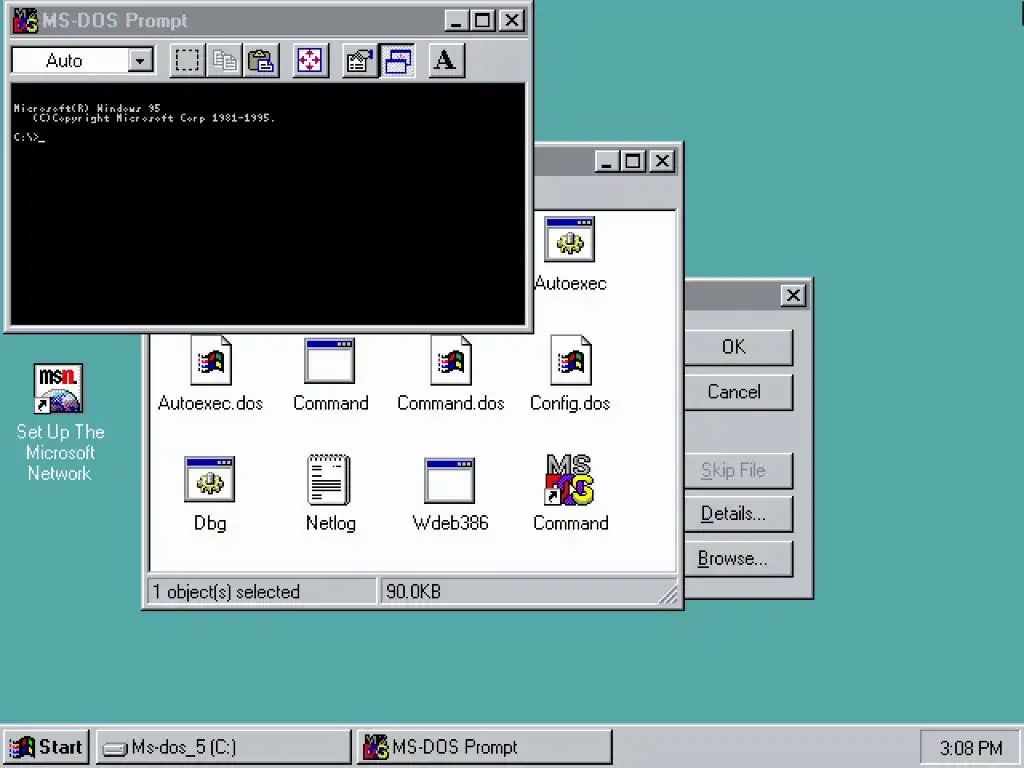The width and height of the screenshot is (1024, 768).
Task: Select the Config.dos file icon
Action: tap(571, 360)
